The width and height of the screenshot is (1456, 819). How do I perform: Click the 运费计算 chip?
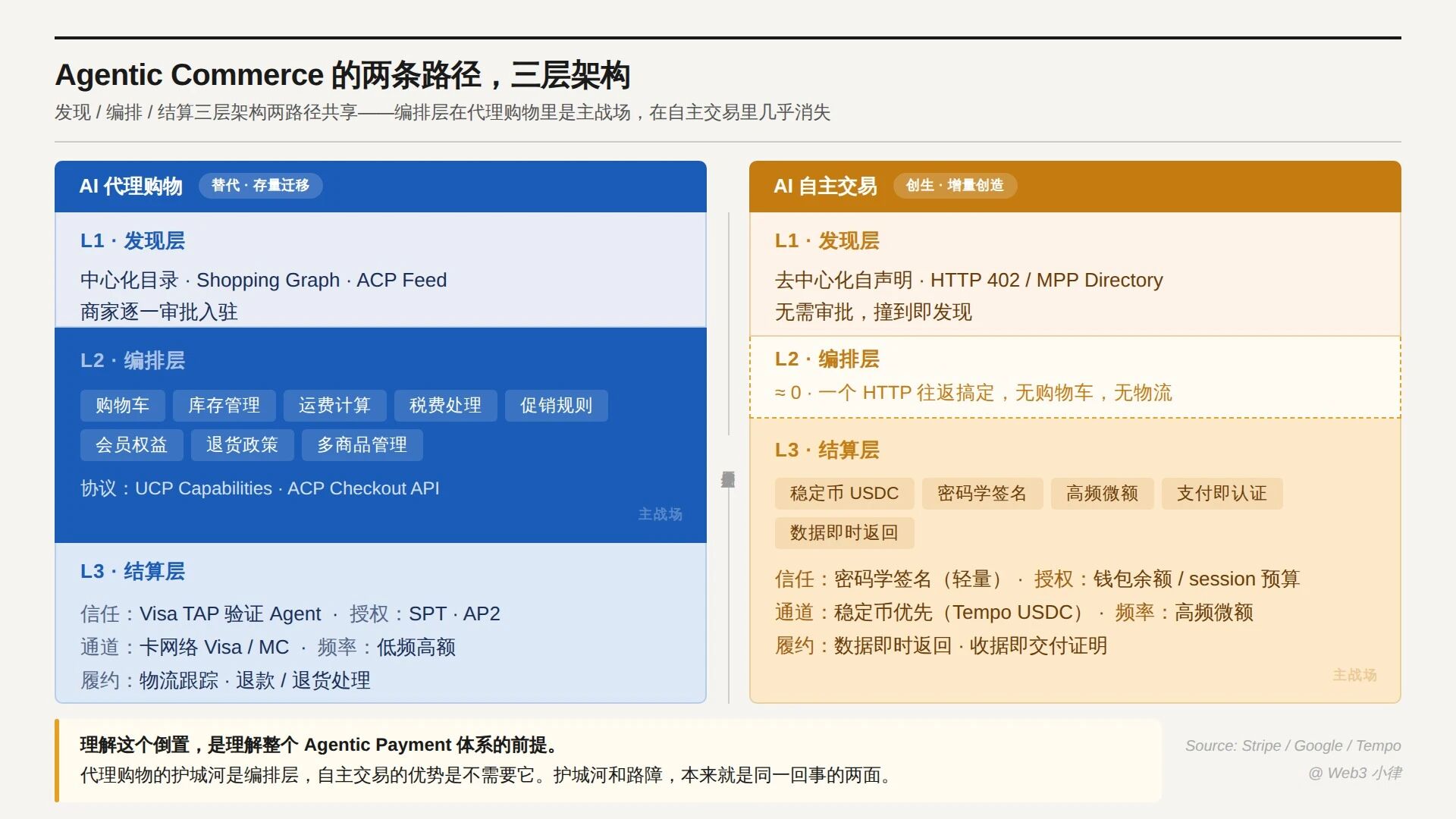(334, 406)
